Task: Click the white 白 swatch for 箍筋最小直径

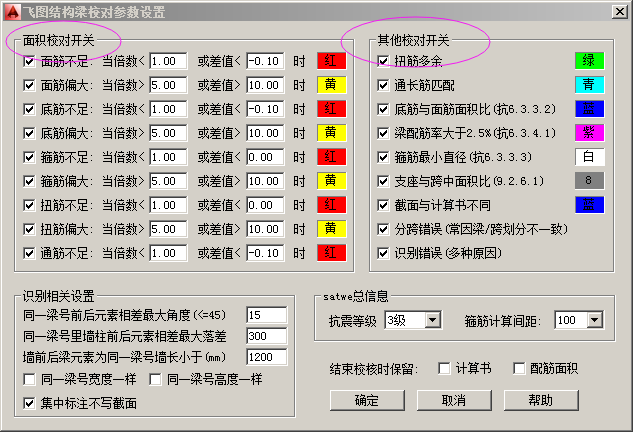Action: pos(589,157)
